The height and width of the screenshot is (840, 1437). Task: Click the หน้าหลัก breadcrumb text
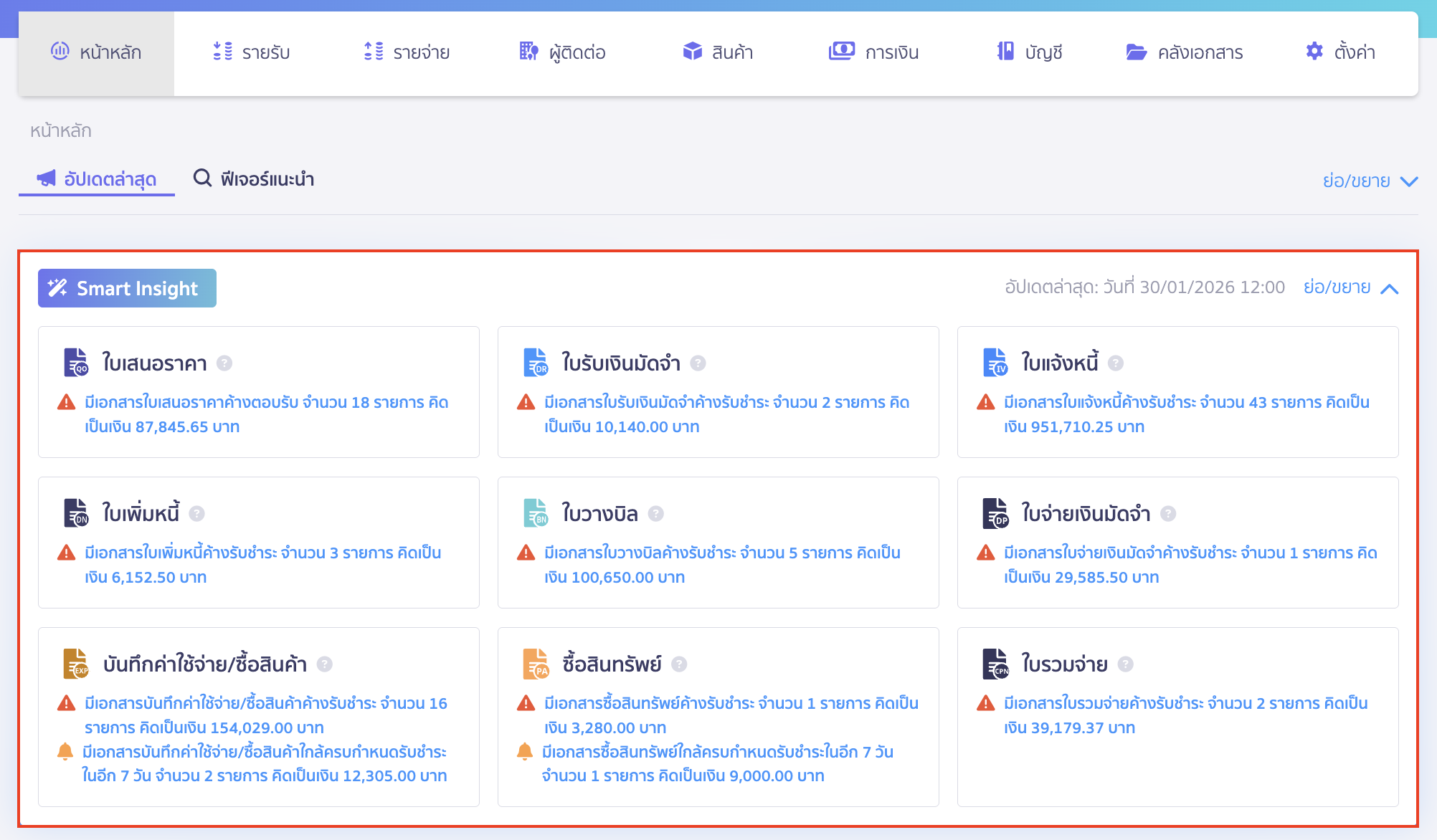pyautogui.click(x=60, y=130)
